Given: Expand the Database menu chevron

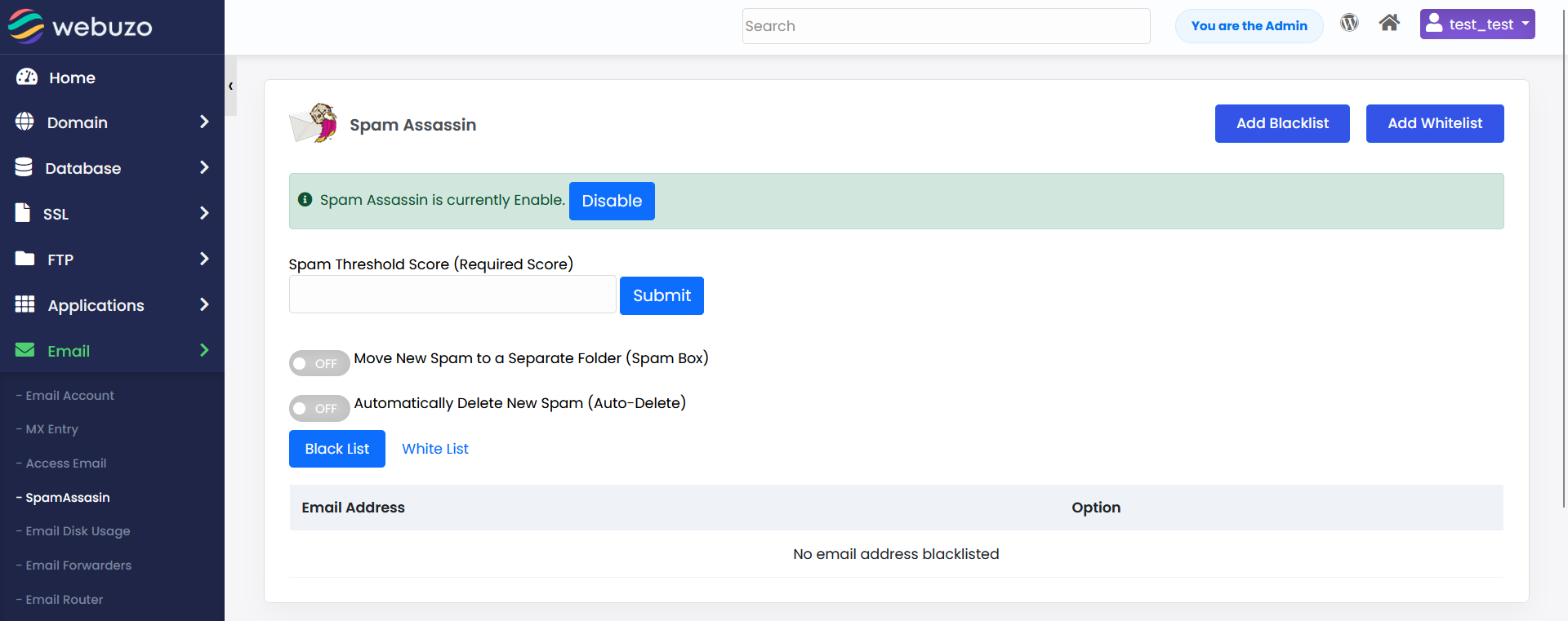Looking at the screenshot, I should pos(204,167).
